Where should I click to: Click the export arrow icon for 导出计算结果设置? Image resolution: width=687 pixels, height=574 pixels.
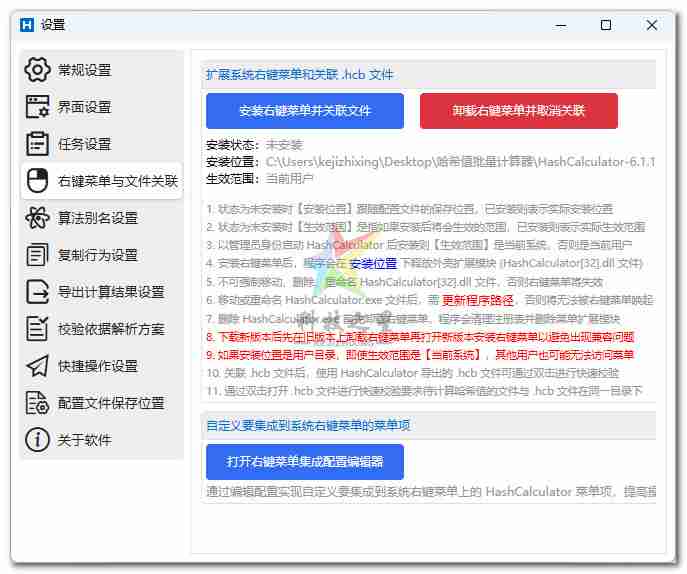click(x=37, y=292)
